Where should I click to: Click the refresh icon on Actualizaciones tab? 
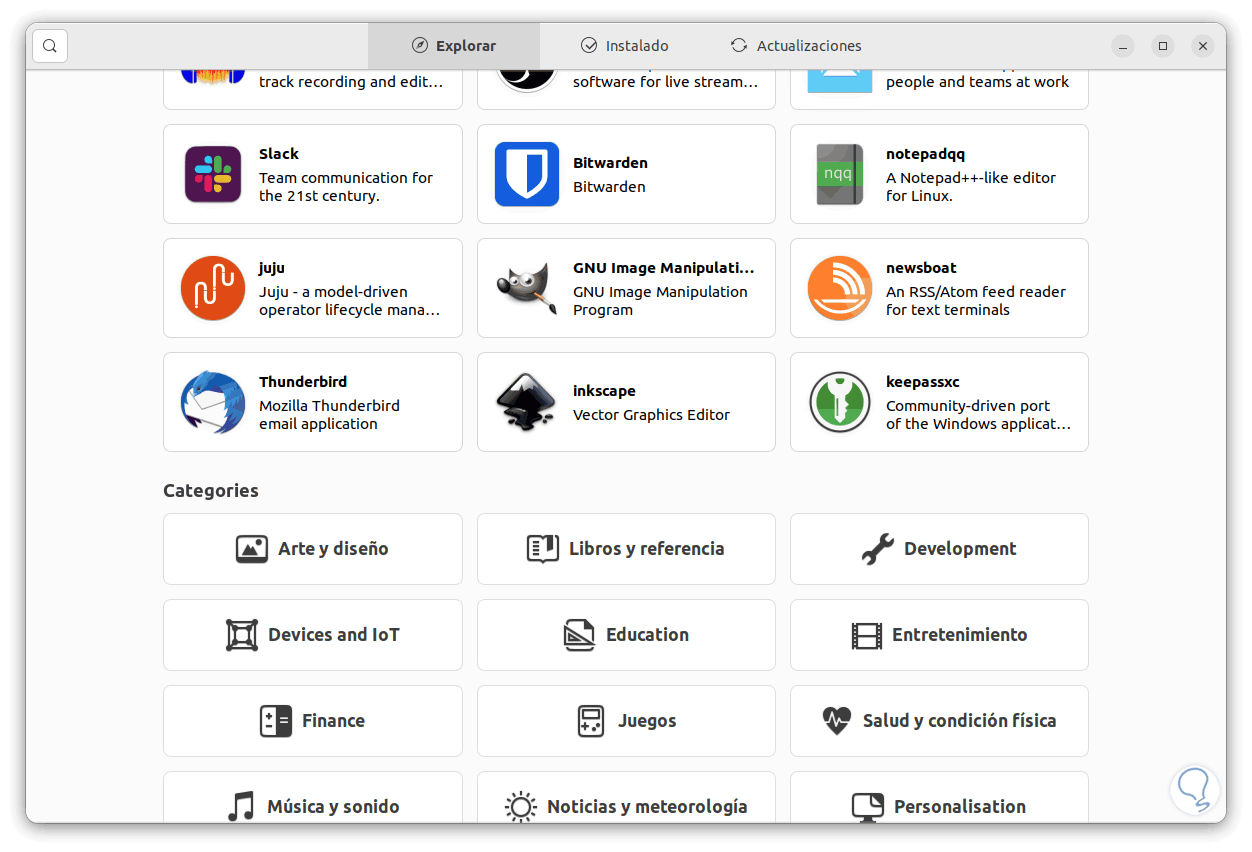[x=739, y=46]
